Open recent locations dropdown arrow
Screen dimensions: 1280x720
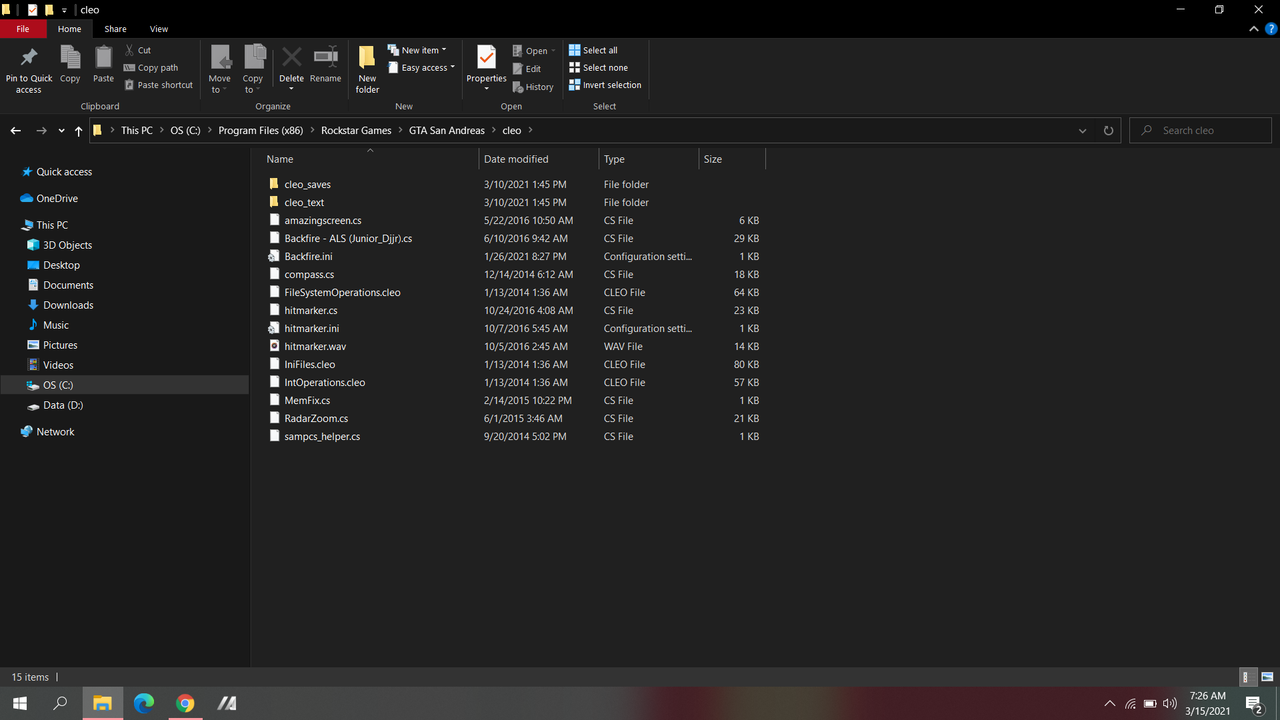[62, 131]
